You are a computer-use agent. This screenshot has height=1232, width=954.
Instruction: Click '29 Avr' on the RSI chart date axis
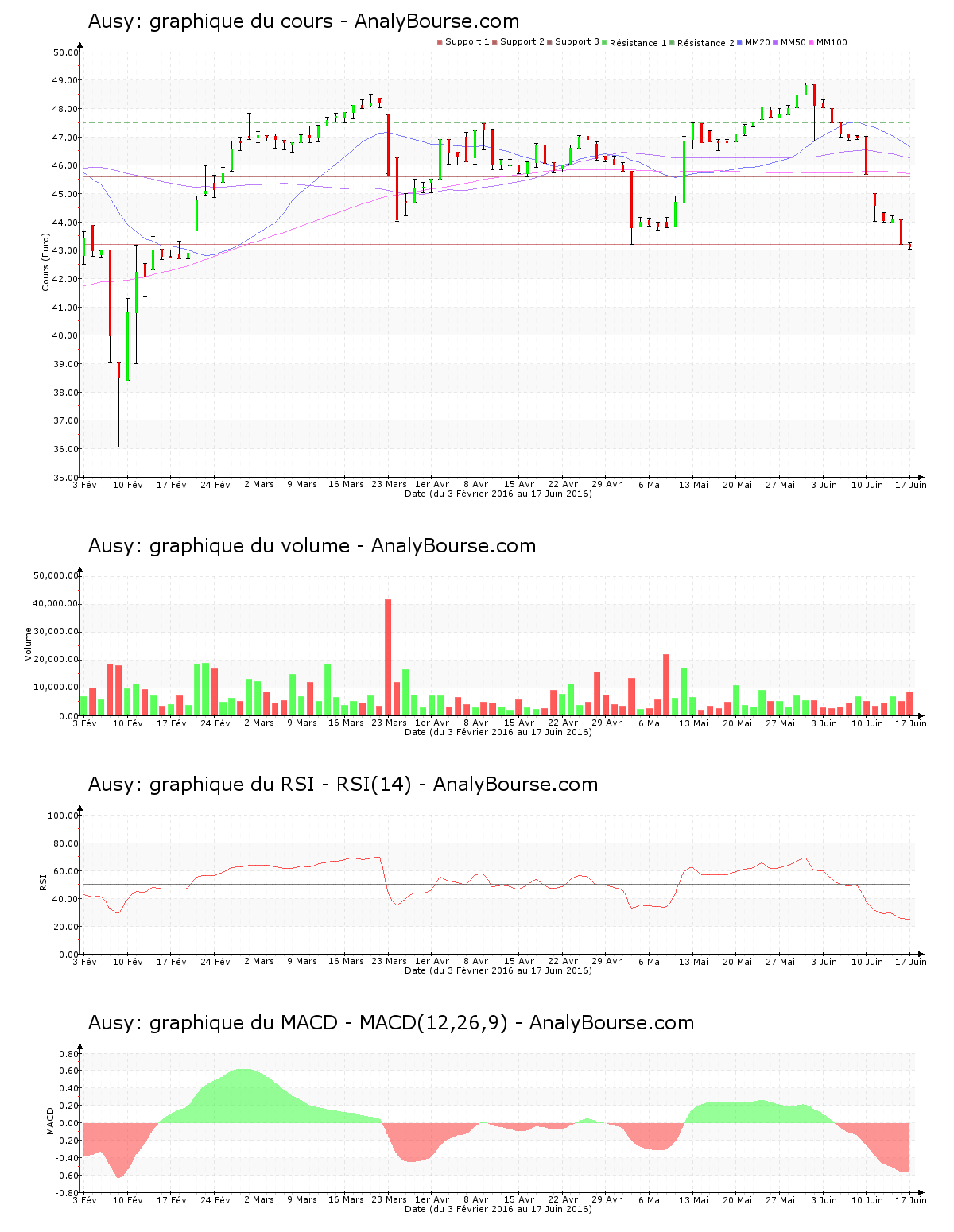(x=607, y=961)
